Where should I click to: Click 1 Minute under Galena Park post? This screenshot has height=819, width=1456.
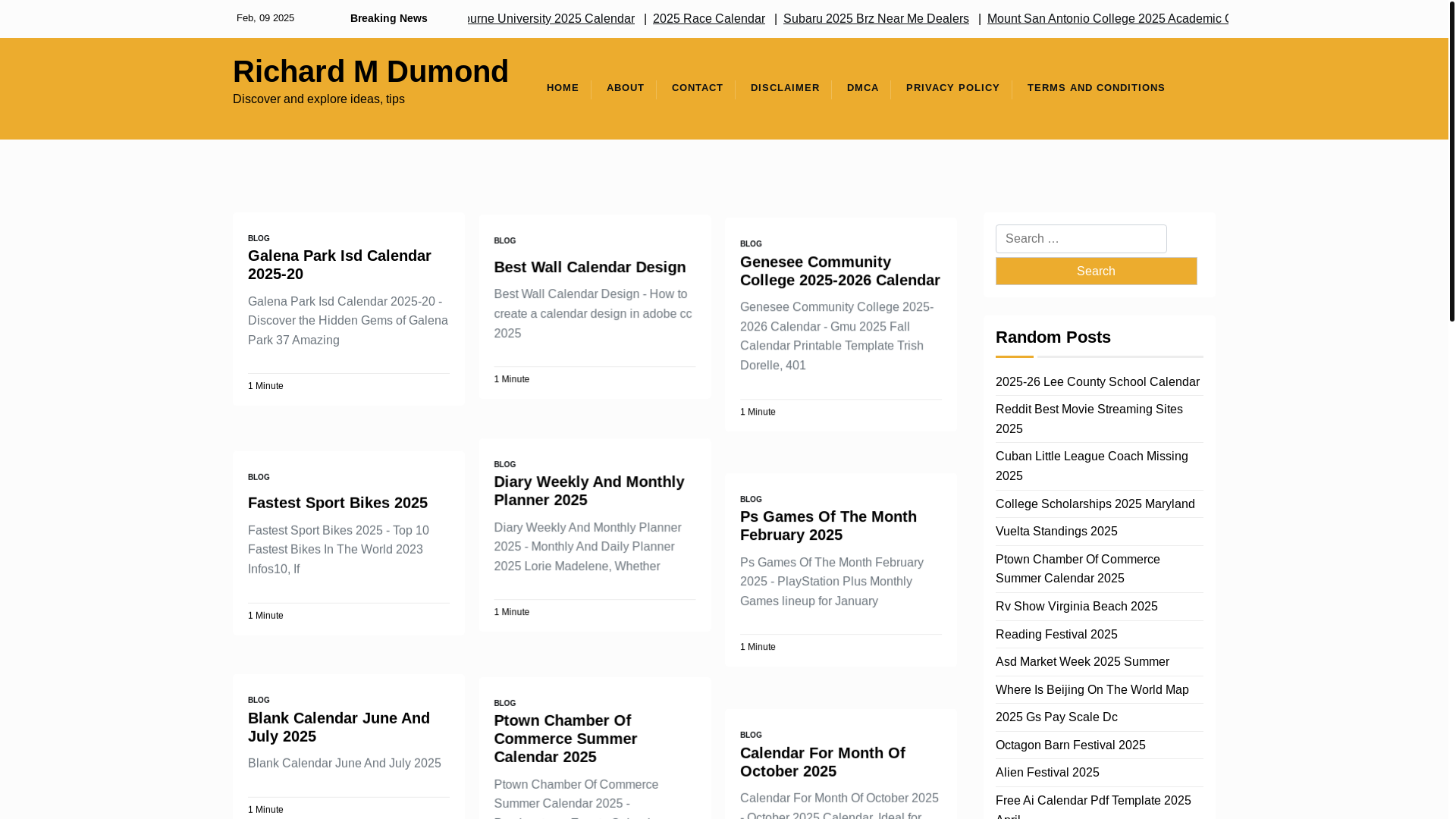tap(265, 386)
